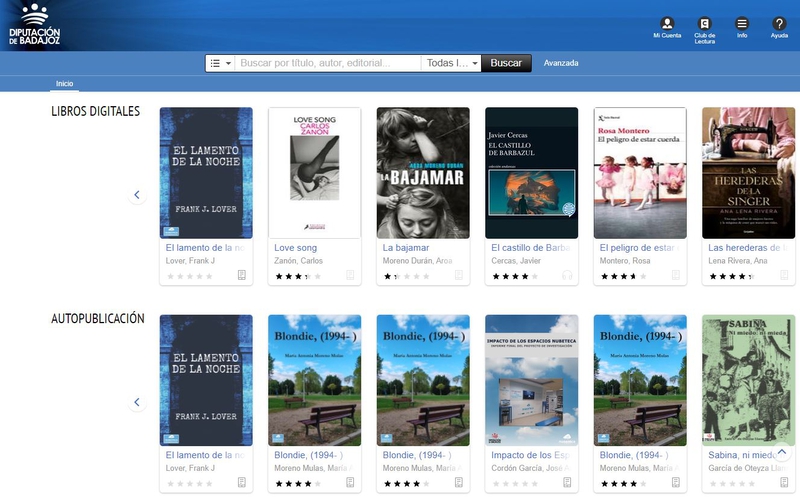Viewport: 800px width, 501px height.
Task: Click the search field 'Buscar por título, autor, editorial'
Action: [x=328, y=63]
